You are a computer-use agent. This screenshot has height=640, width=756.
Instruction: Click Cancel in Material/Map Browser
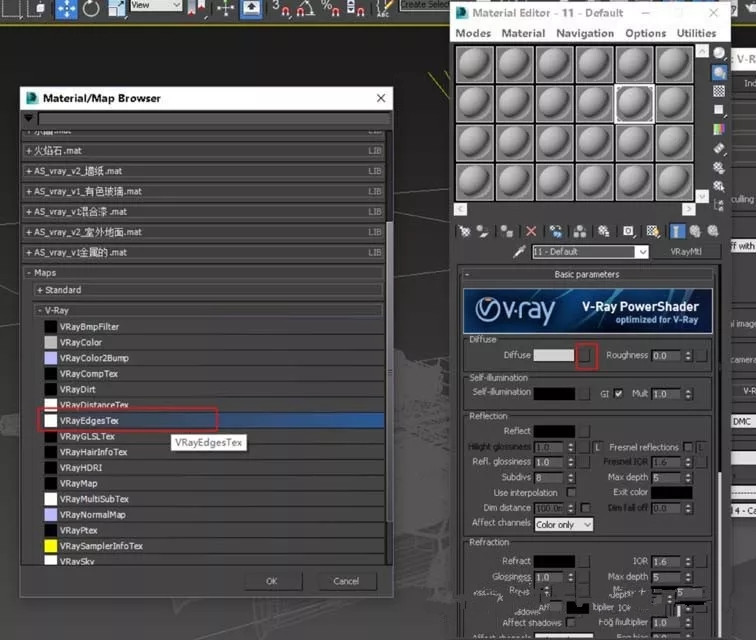click(x=346, y=581)
